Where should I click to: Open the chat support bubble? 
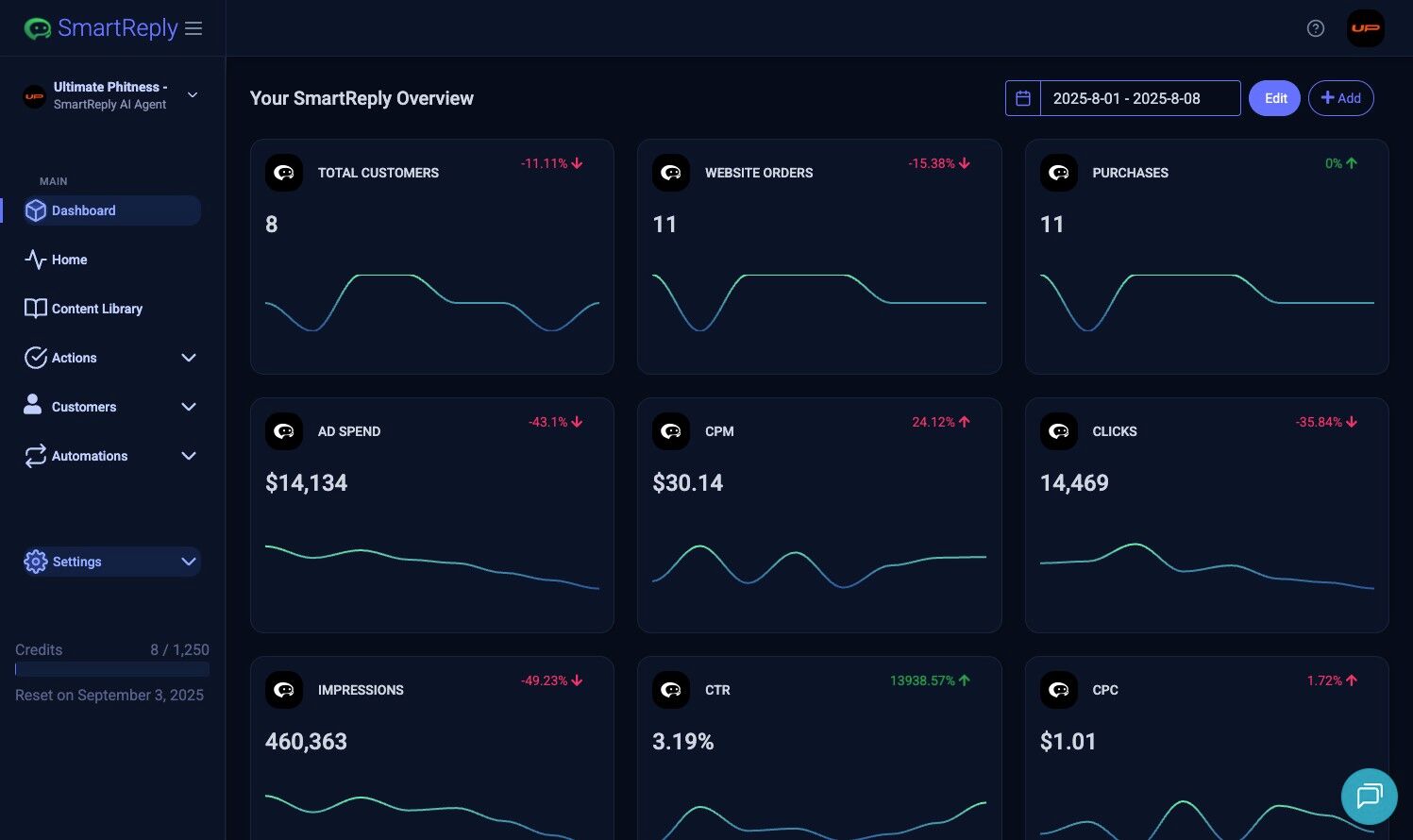click(1369, 796)
